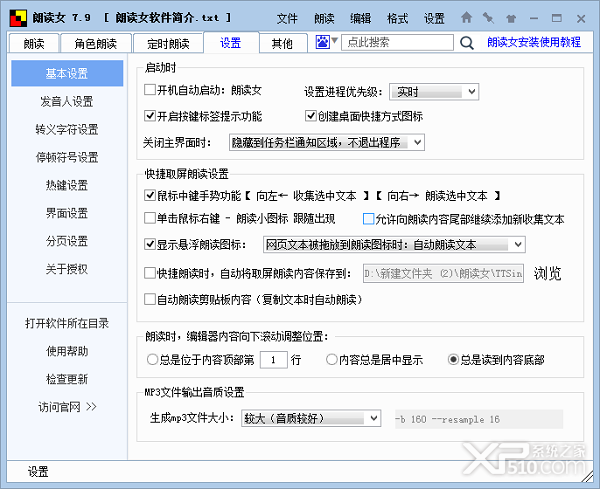Open 文件 menu
The image size is (600, 489).
(287, 18)
